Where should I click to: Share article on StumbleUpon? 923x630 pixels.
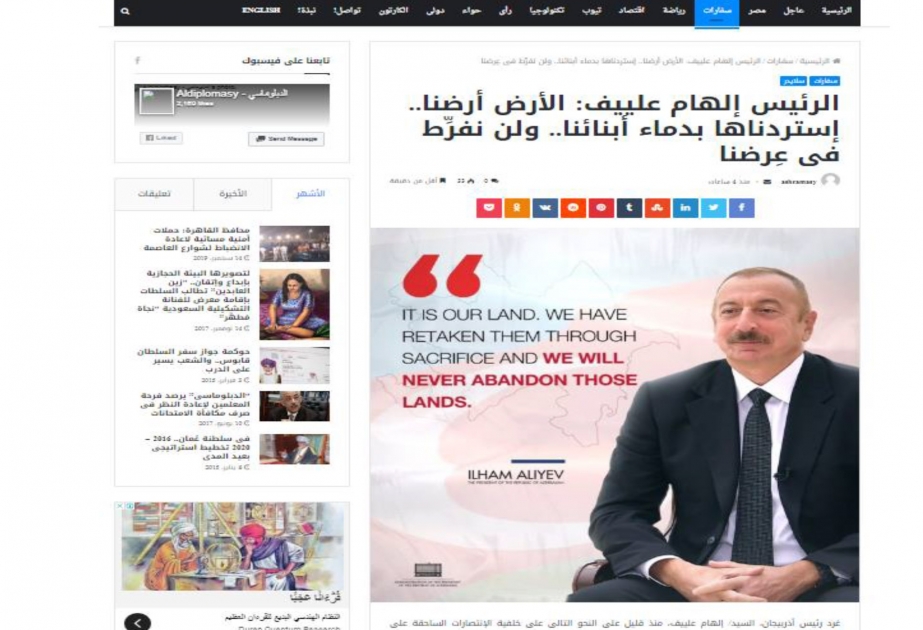658,208
